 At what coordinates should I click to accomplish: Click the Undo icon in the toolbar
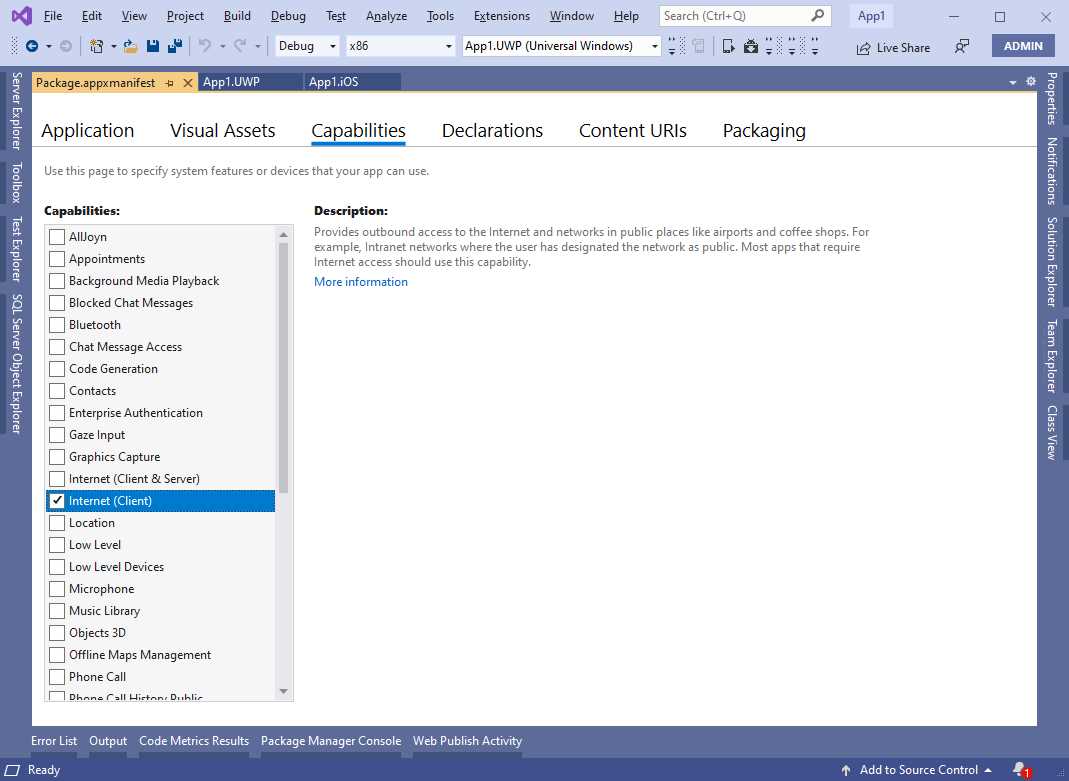pos(205,46)
